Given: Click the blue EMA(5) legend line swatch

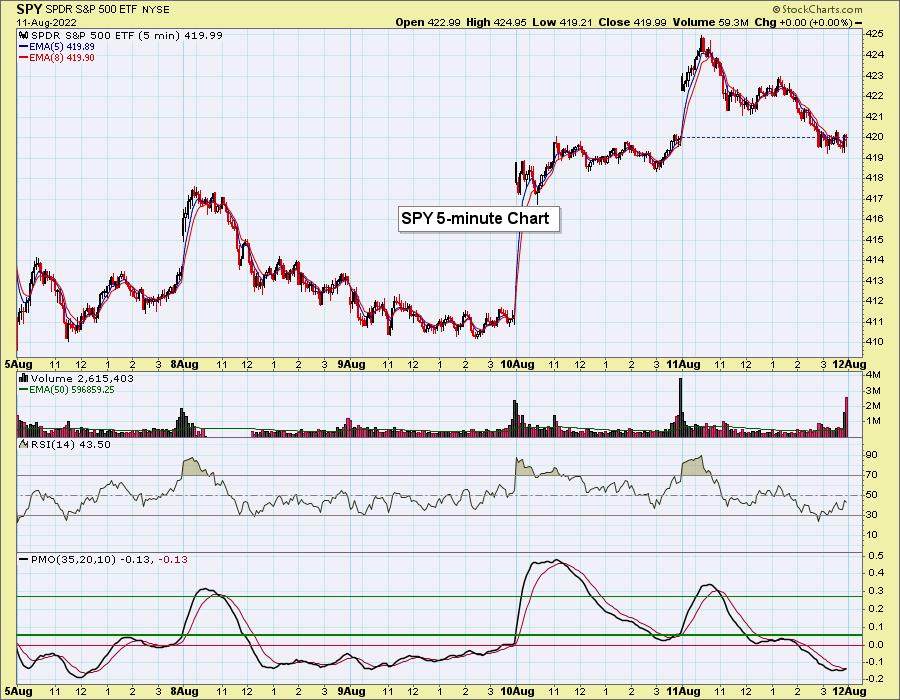Looking at the screenshot, I should [24, 47].
